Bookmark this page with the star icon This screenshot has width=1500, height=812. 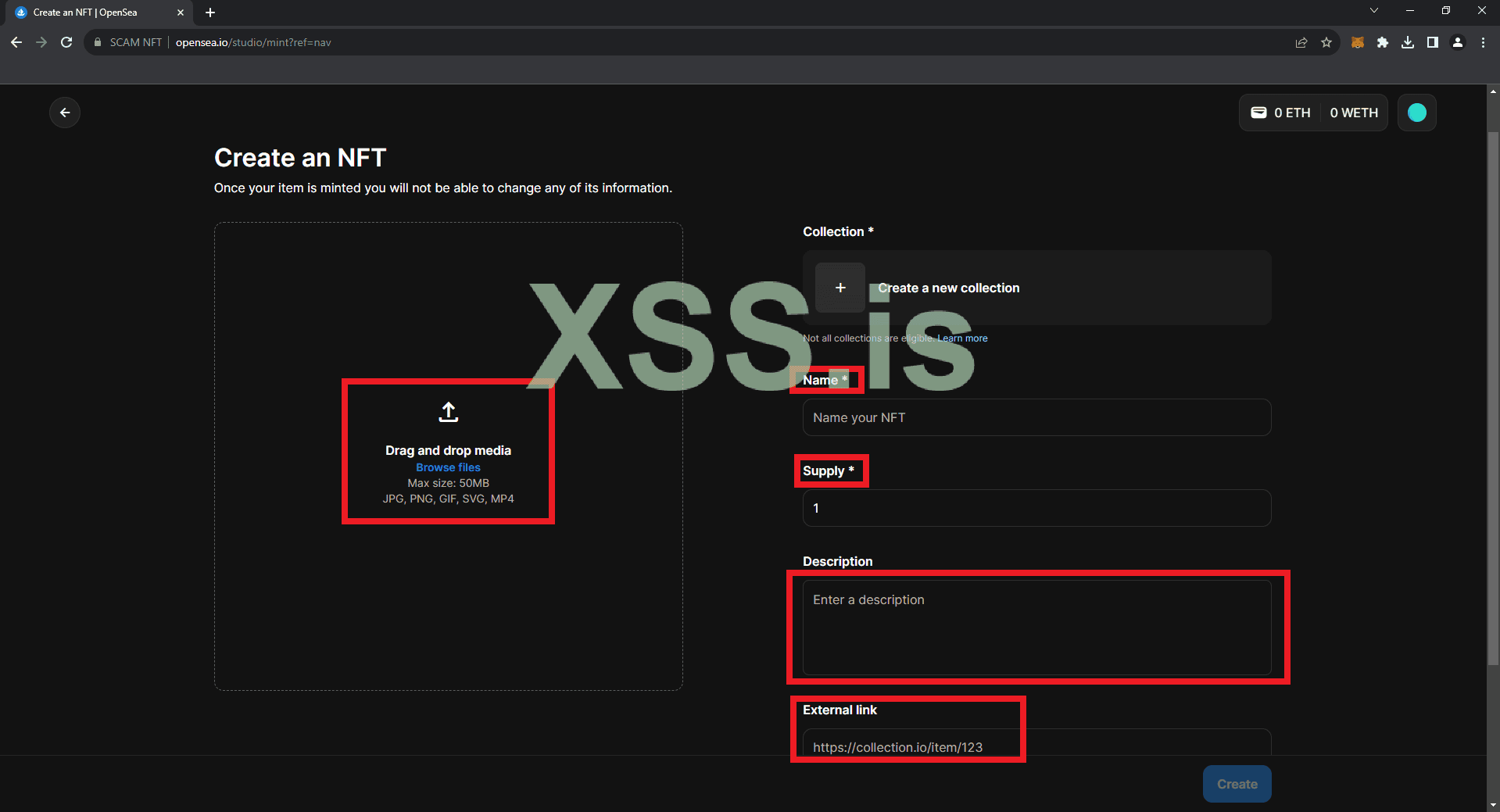1326,42
